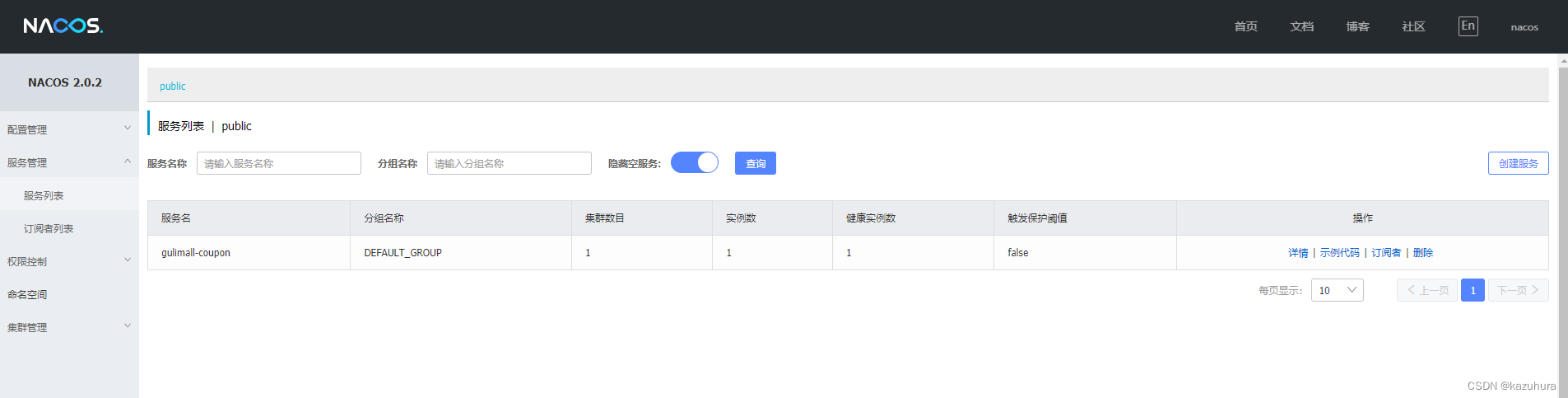Open 详情 for gulimall-coupon
The image size is (1568, 398).
tap(1298, 253)
